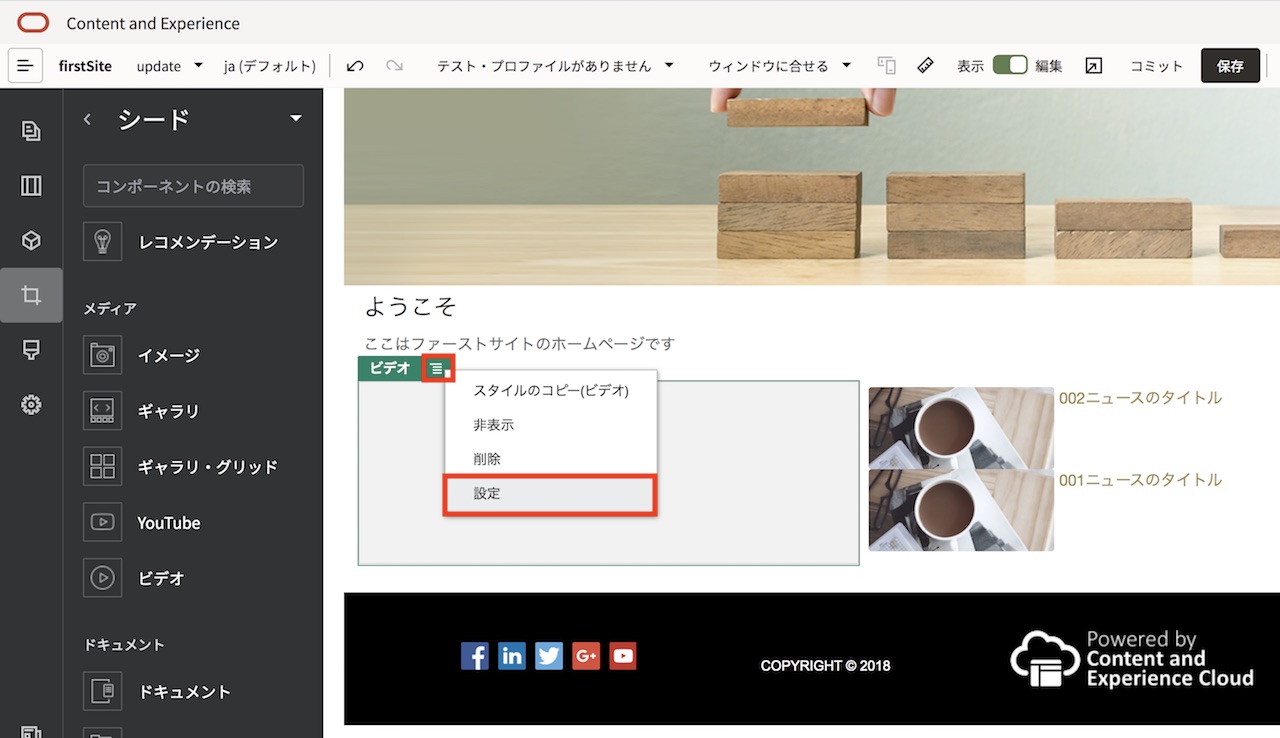Screen dimensions: 1280x738
Task: Click the style ruler icon near 表示
Action: [925, 65]
